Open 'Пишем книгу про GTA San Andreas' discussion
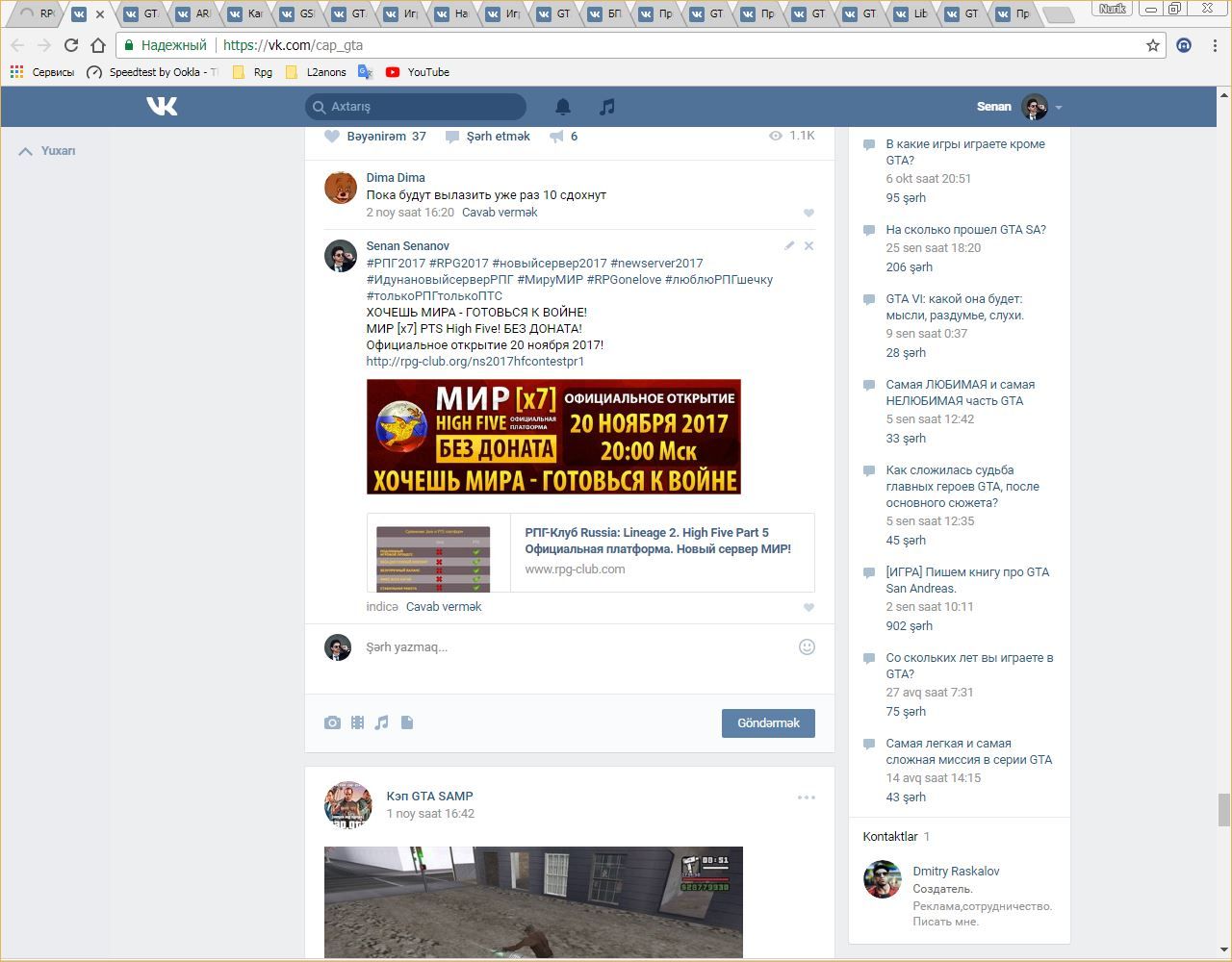 coord(967,580)
